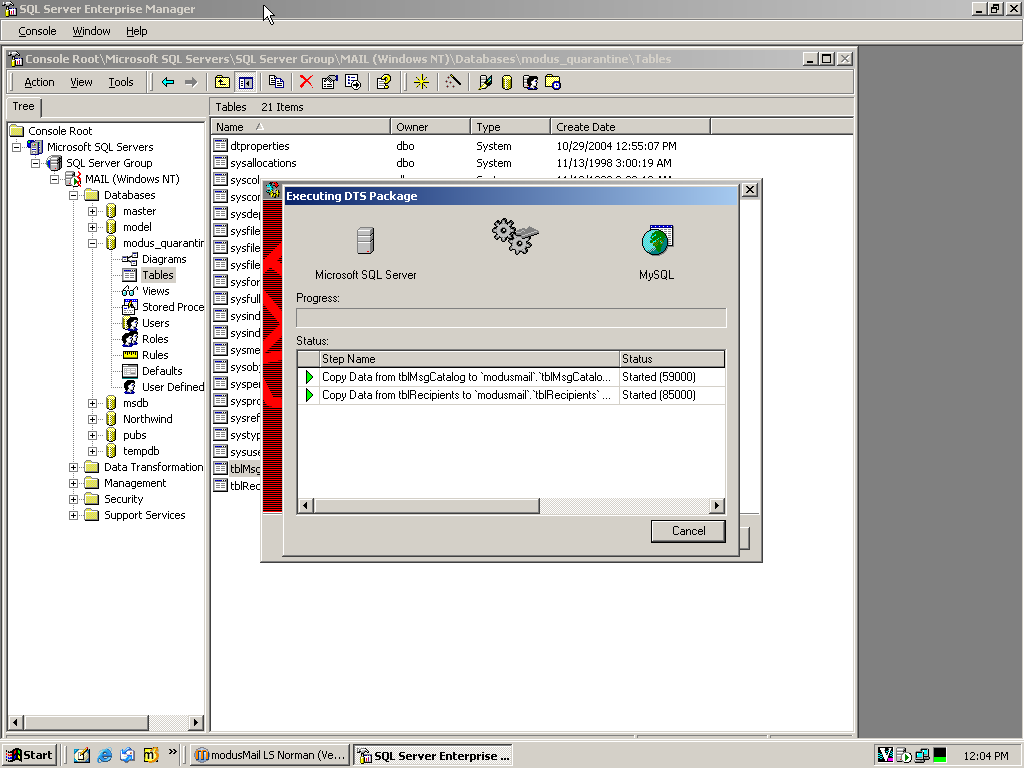Click the DTS progress bar

(x=511, y=318)
